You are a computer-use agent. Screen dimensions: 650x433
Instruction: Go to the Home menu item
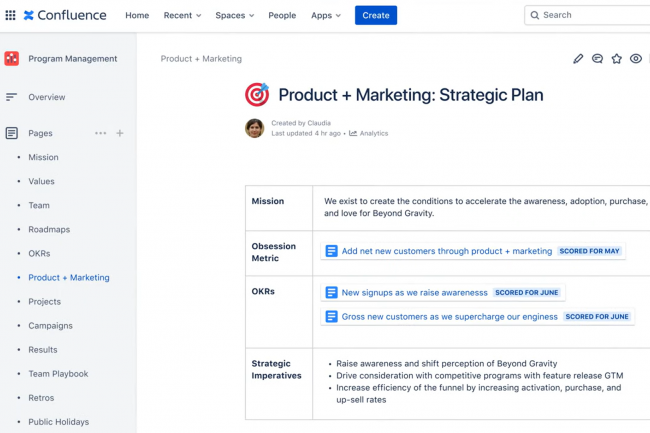tap(137, 15)
